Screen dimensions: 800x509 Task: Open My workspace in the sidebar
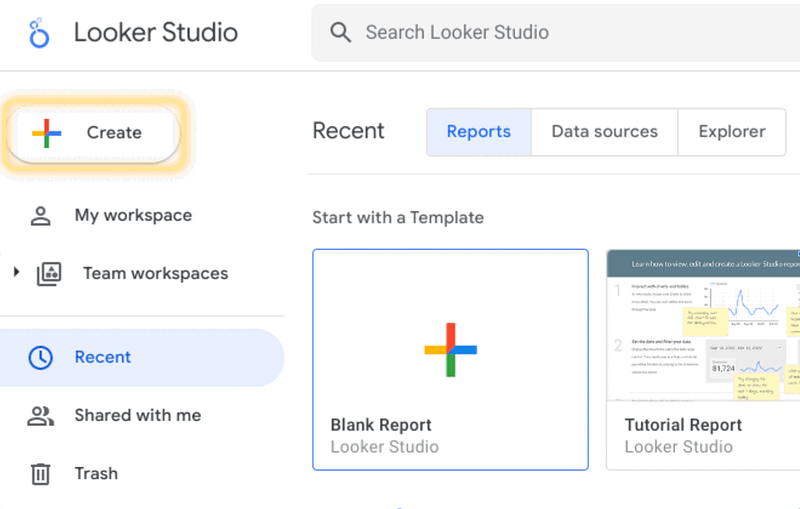pyautogui.click(x=133, y=215)
